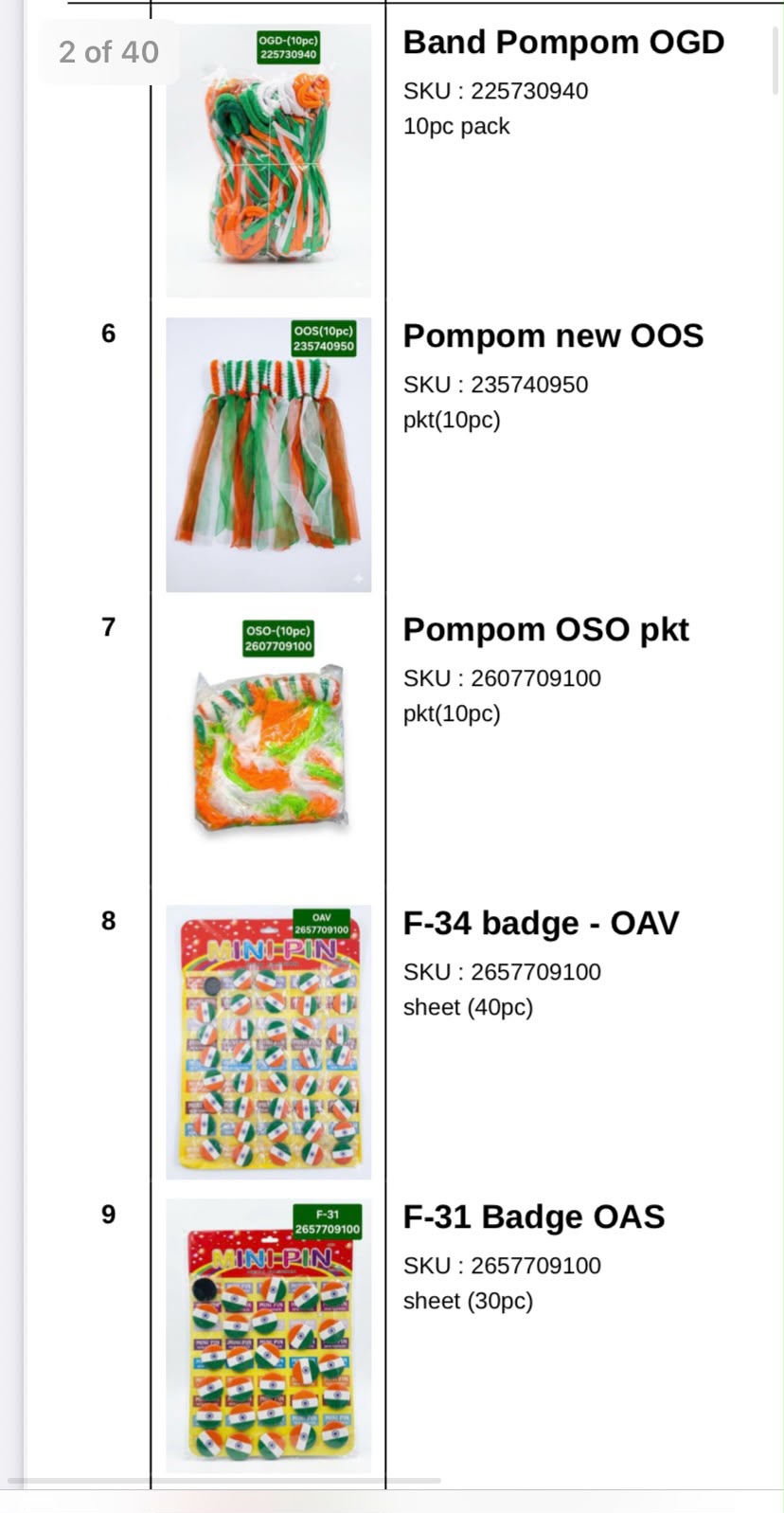Click SKU 235740950 text
This screenshot has height=1513, width=784.
[495, 385]
